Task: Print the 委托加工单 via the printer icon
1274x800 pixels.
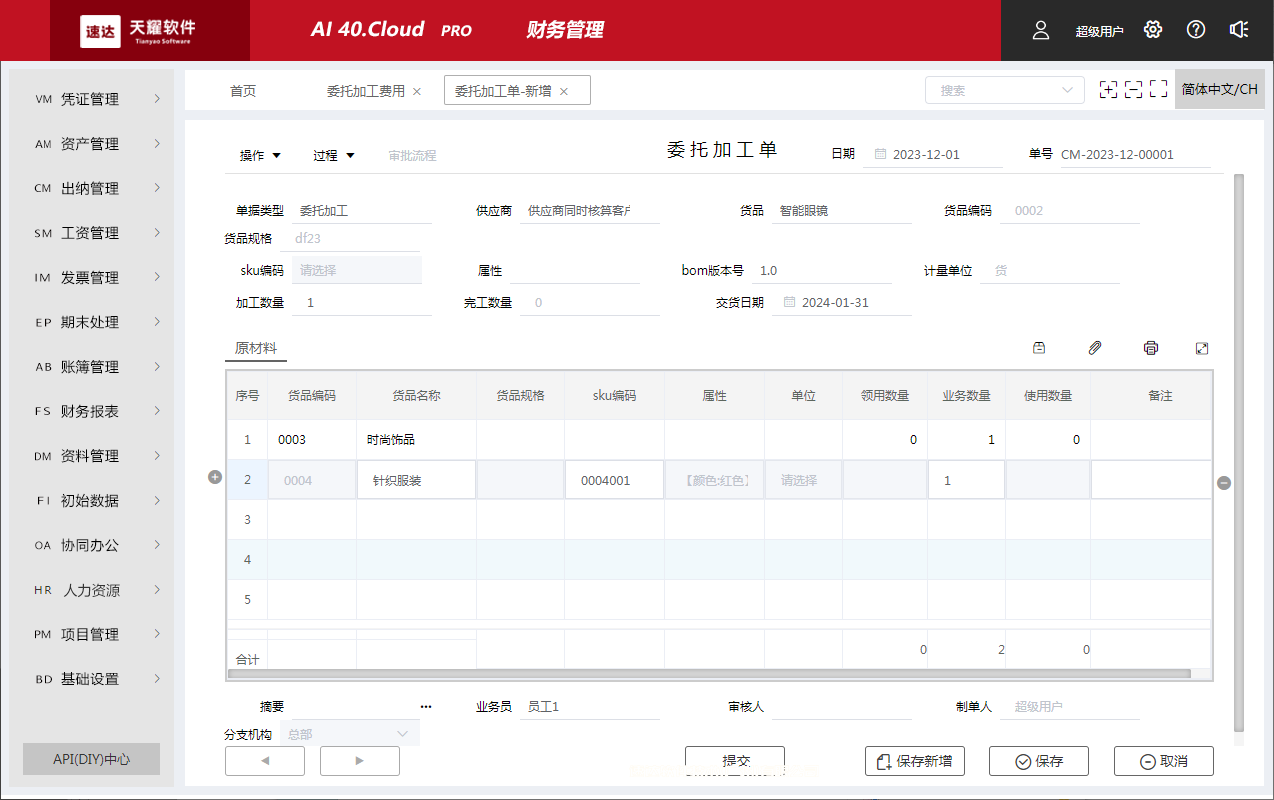Action: tap(1150, 347)
